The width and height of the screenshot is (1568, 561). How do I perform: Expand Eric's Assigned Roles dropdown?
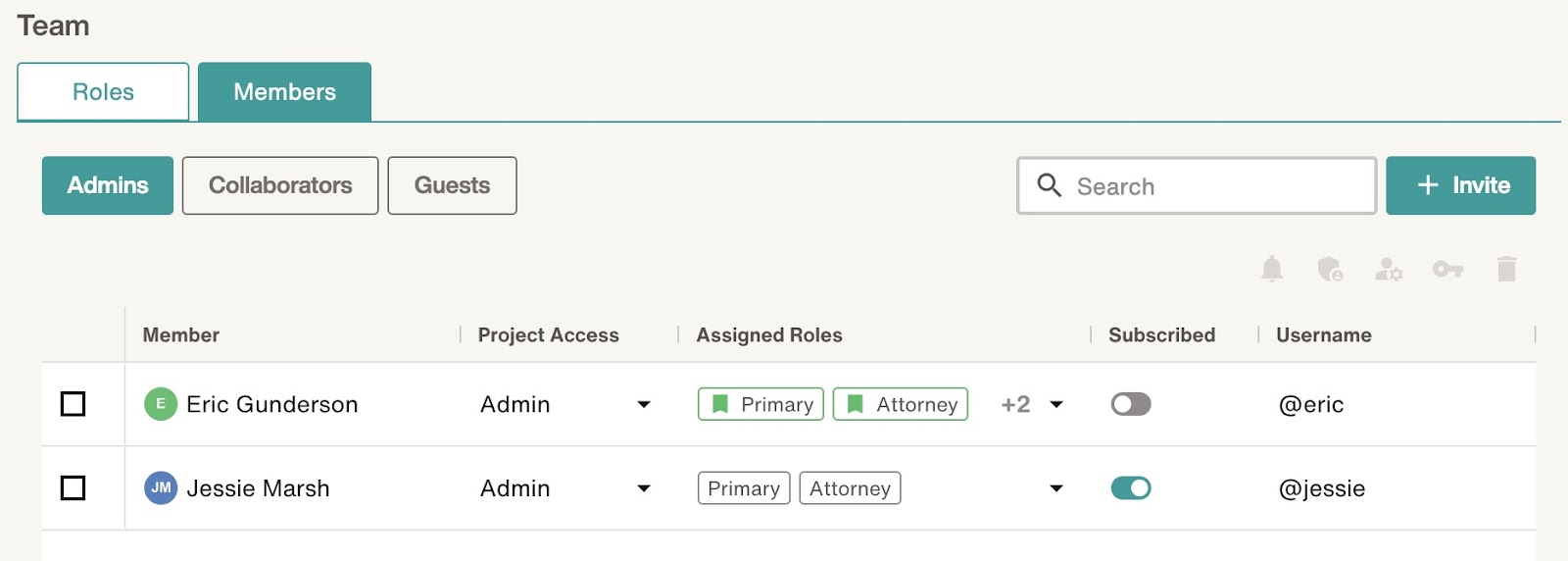click(1056, 404)
